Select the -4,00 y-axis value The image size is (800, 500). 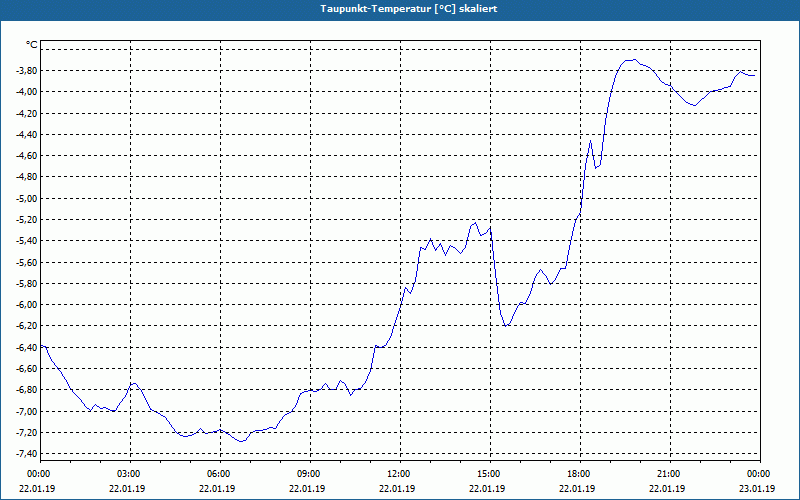point(27,92)
